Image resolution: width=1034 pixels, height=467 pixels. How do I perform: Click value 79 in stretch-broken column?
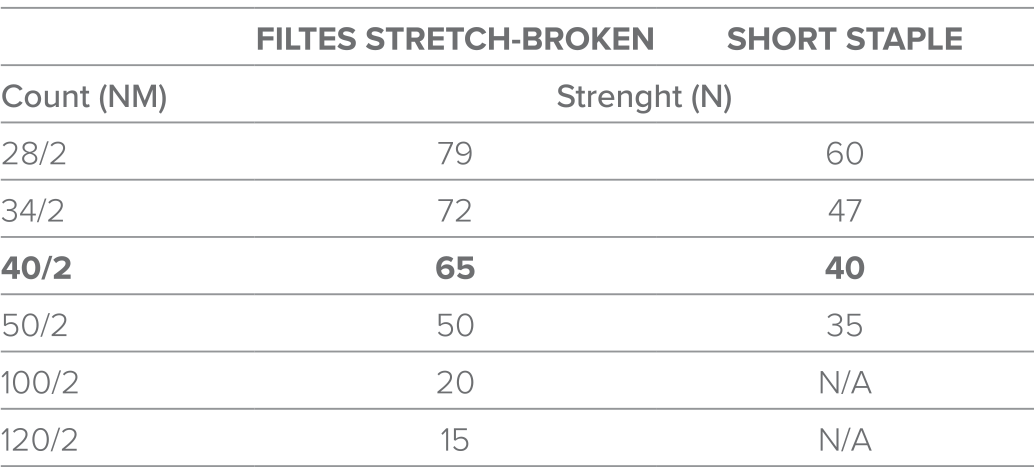455,154
